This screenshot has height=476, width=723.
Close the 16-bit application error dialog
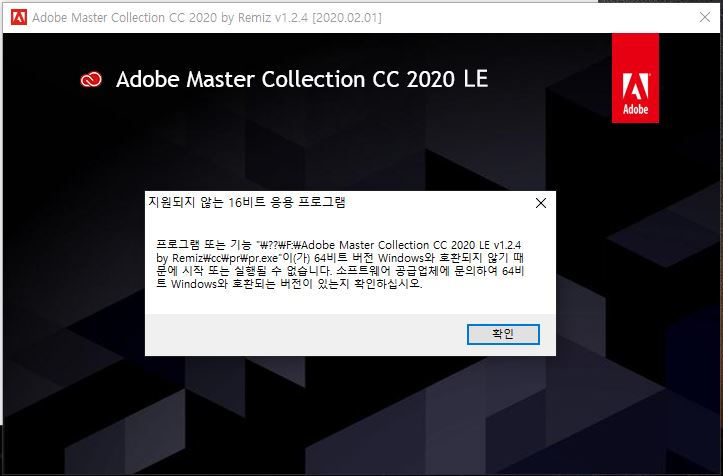(541, 203)
